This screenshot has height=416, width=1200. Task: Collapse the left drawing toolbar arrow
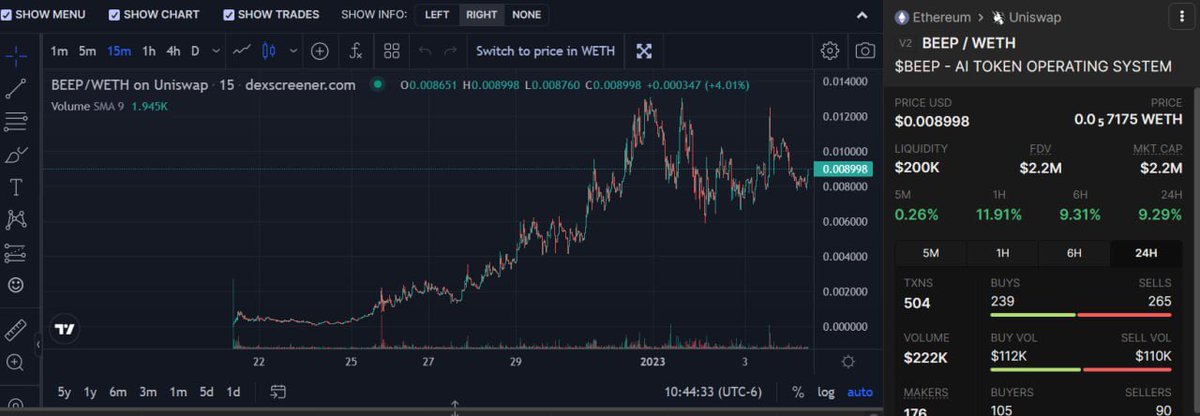coord(38,344)
